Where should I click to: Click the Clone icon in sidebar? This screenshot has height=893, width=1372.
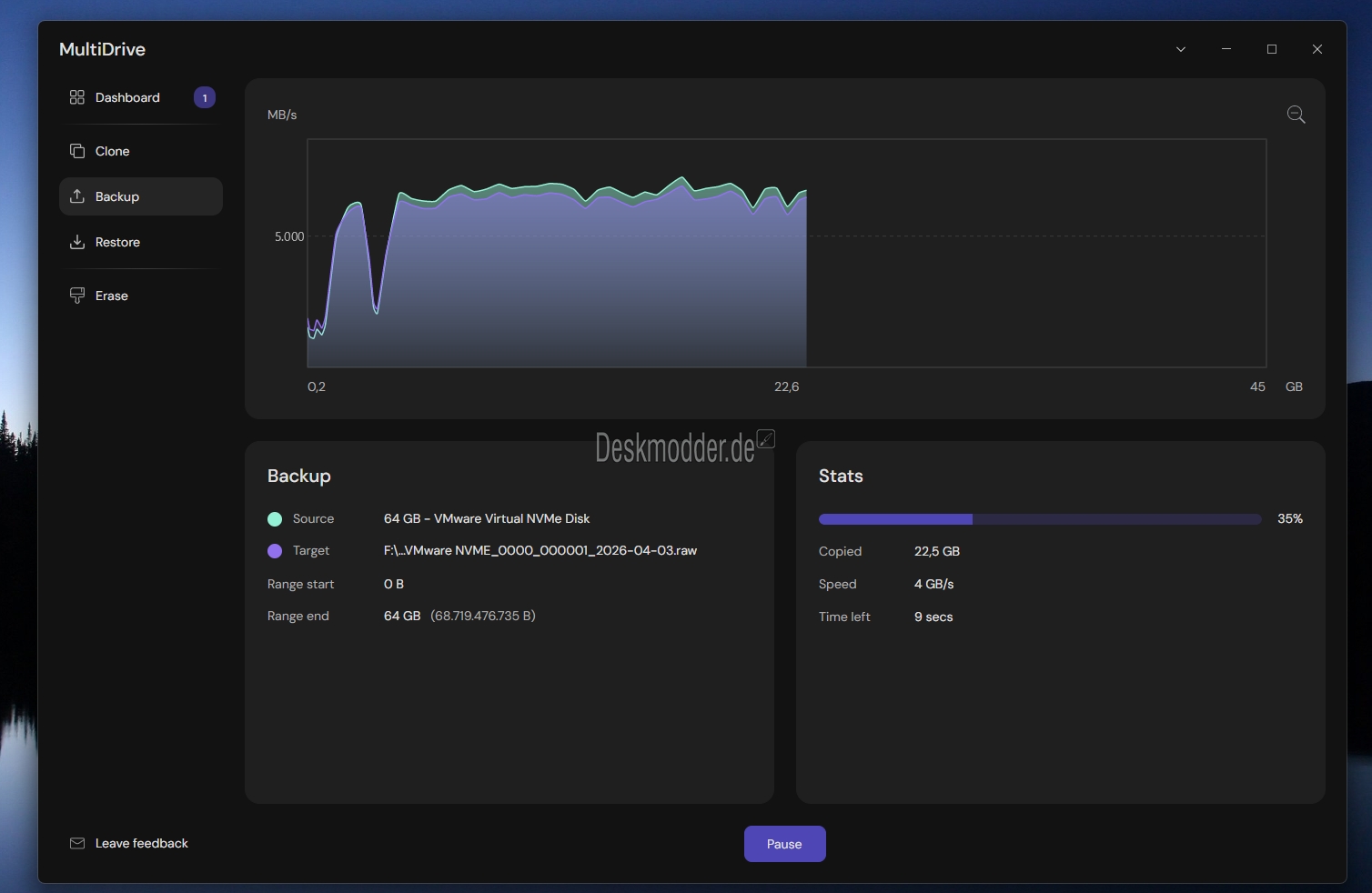(x=77, y=151)
